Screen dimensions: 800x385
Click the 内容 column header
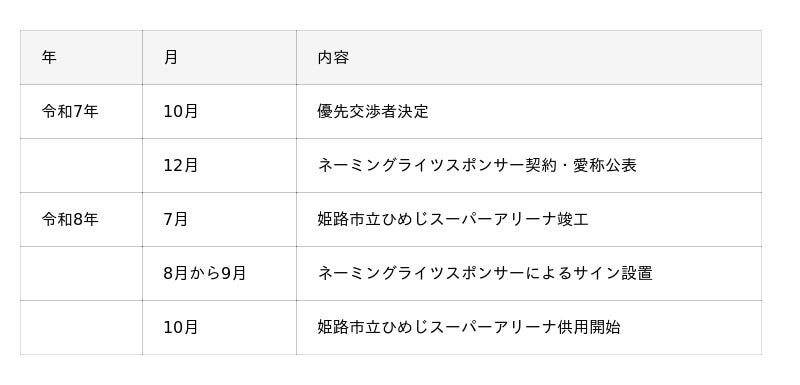(x=529, y=57)
